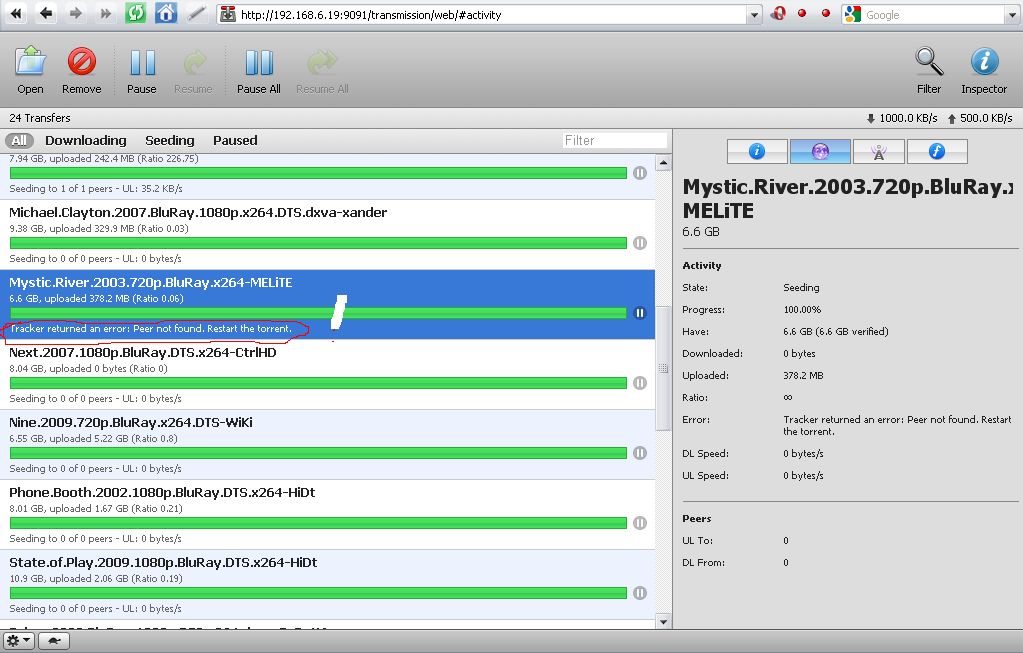Click first red icon beside address bar
This screenshot has height=653, width=1023.
point(778,14)
